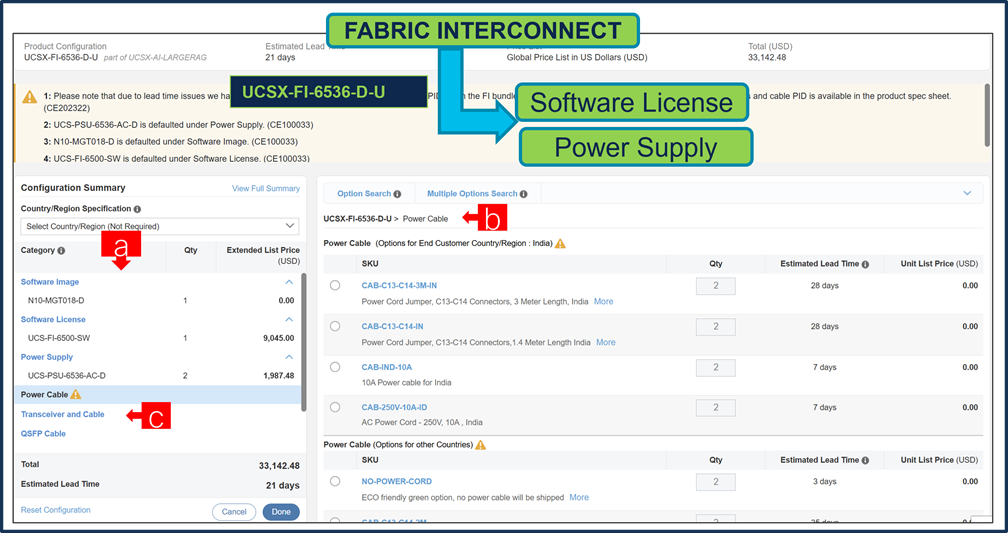Screen dimensions: 1008x533
Task: Click the Cancel button
Action: [x=234, y=512]
